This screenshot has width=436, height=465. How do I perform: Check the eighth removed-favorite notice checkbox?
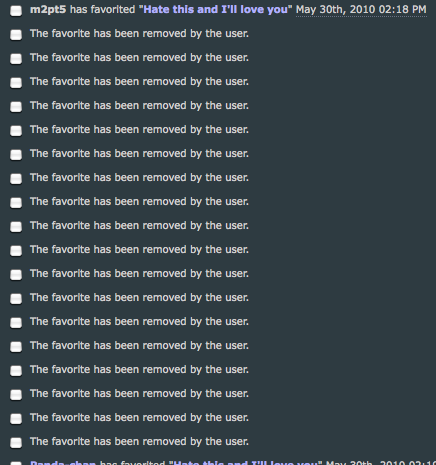point(16,203)
